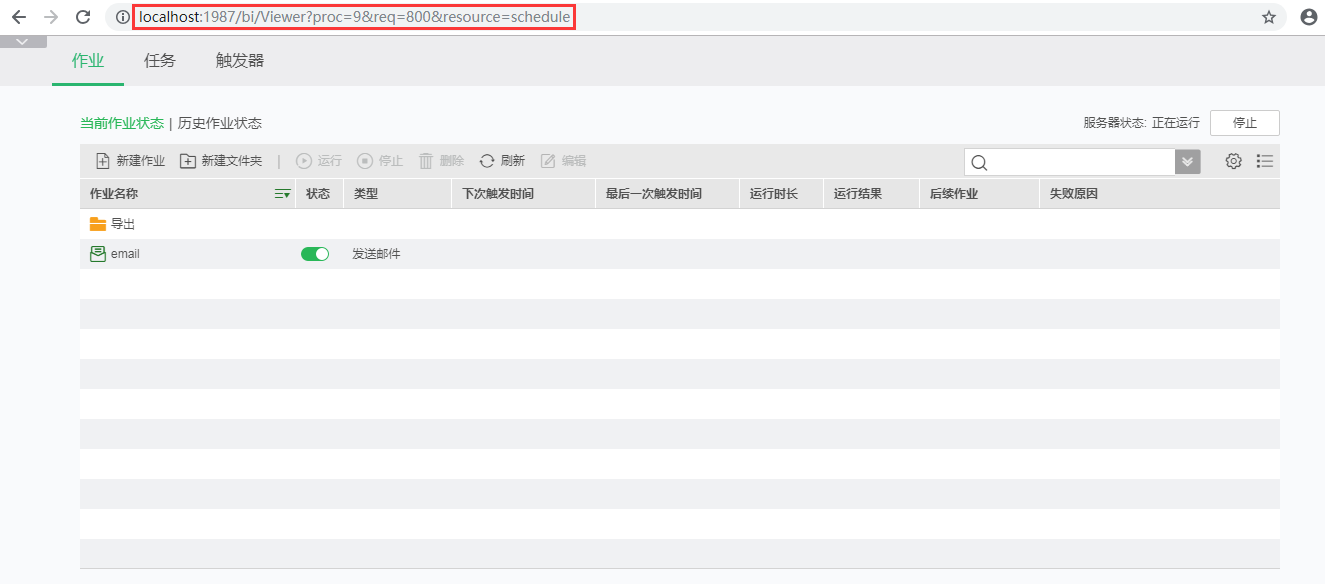The height and width of the screenshot is (584, 1325).
Task: Open the 作业名称 column sort dropdown
Action: (281, 193)
